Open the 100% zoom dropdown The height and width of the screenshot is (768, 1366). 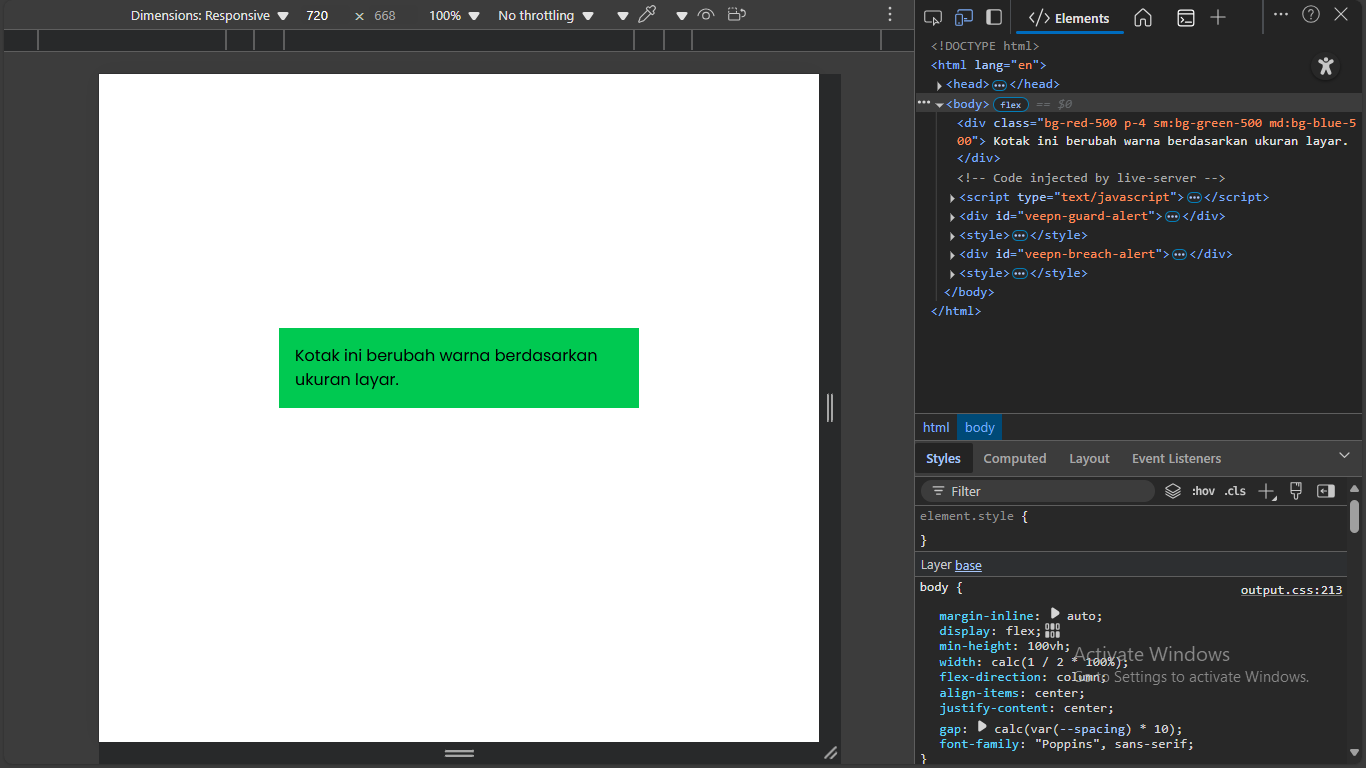pos(454,16)
